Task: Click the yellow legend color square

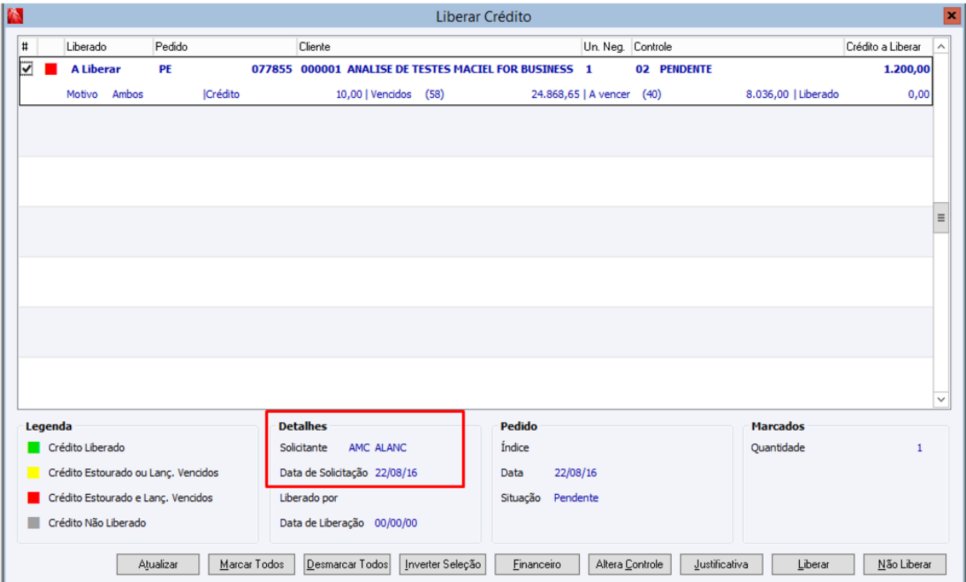Action: pyautogui.click(x=34, y=472)
